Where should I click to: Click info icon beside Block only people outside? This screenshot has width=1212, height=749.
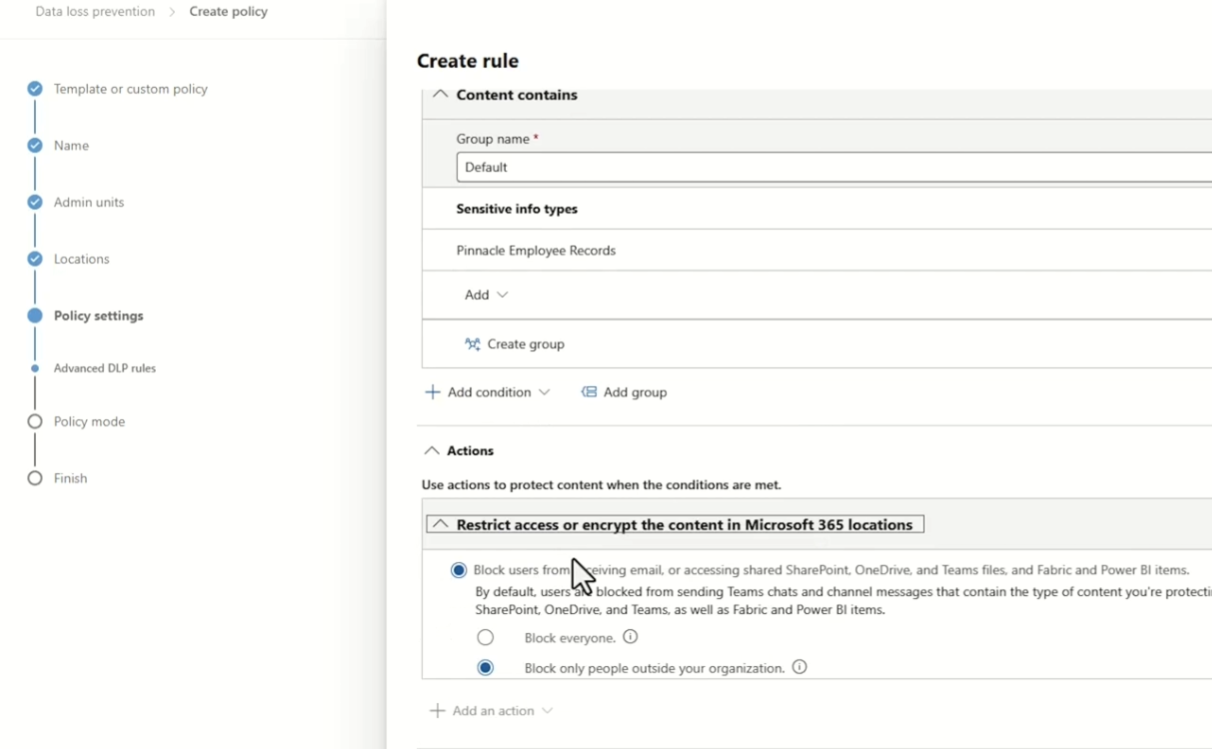click(x=799, y=667)
